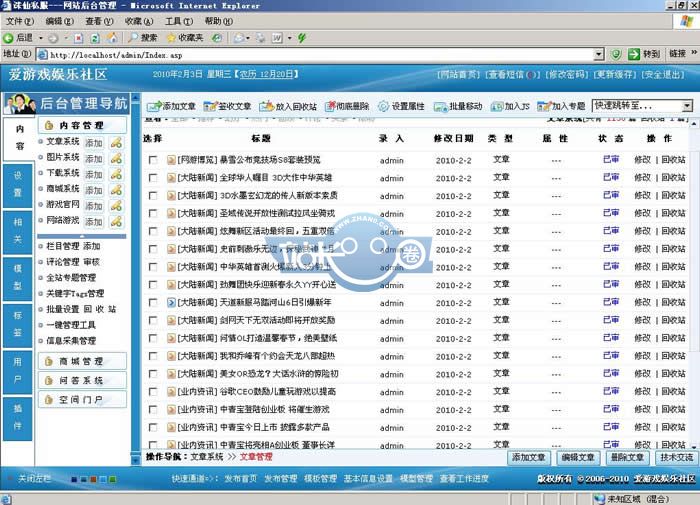Click the article icon before 暴雪公布竞技场S8套装预览
This screenshot has width=700, height=505.
[171, 160]
